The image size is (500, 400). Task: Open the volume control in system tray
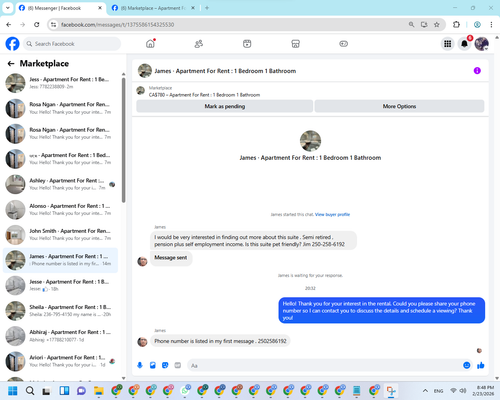tap(463, 391)
